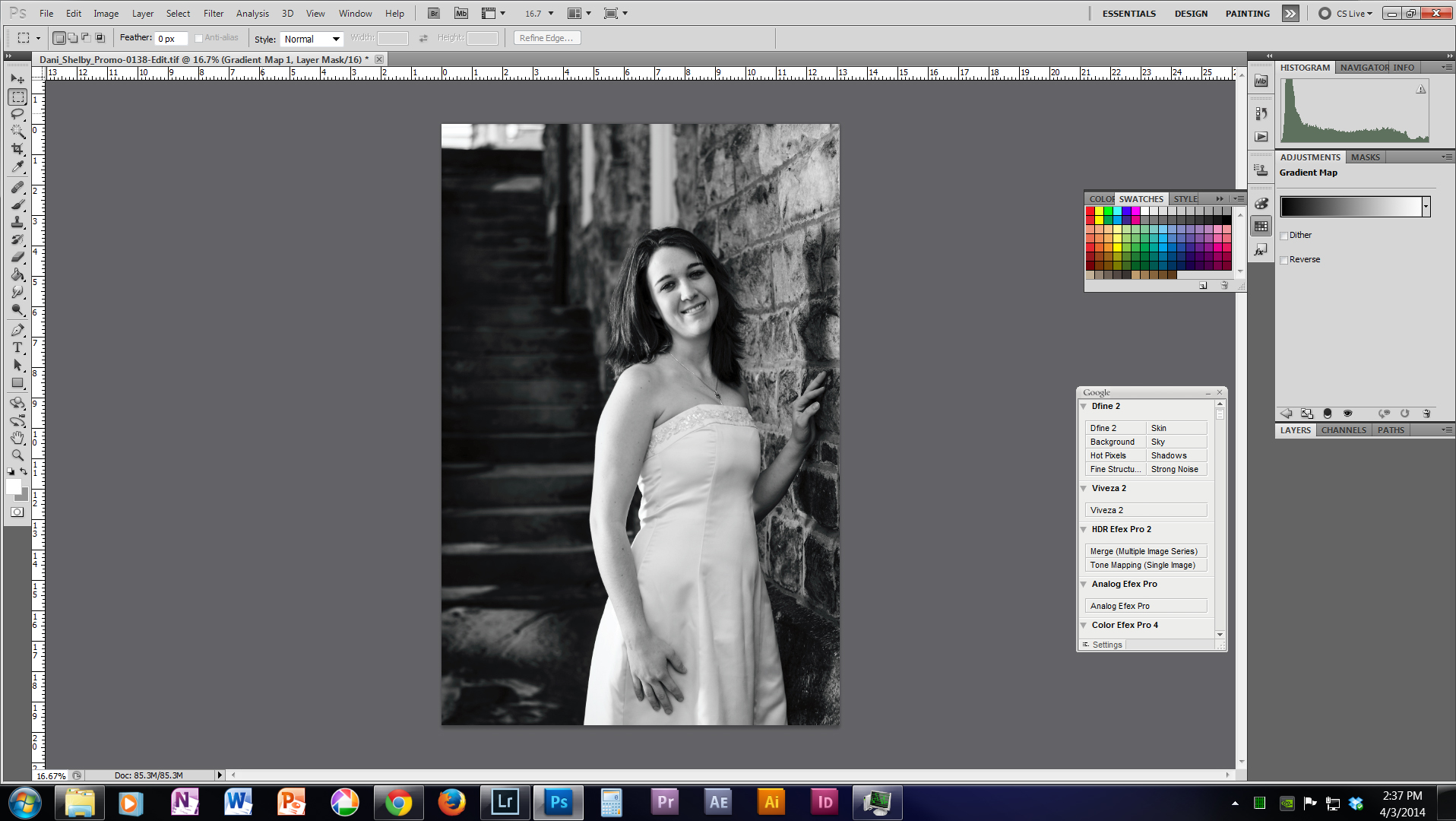This screenshot has height=821, width=1456.
Task: Open the History panel icon
Action: pos(1261,113)
